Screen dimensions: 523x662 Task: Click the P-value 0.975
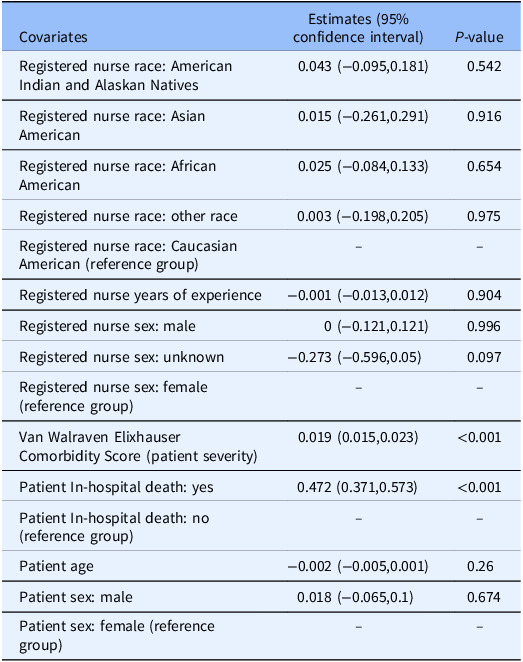[x=484, y=216]
